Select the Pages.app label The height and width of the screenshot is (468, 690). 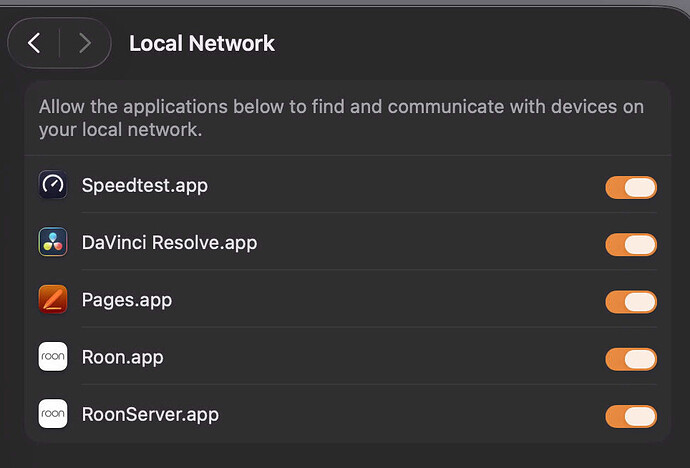[x=127, y=300]
